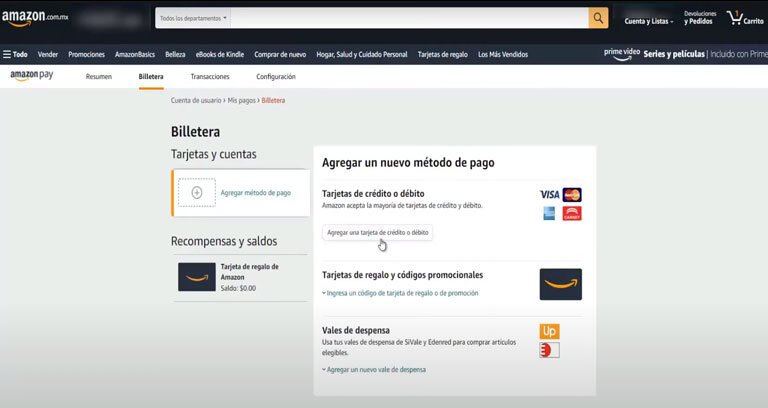Open Tarjetas de regalo navigation link

click(443, 54)
